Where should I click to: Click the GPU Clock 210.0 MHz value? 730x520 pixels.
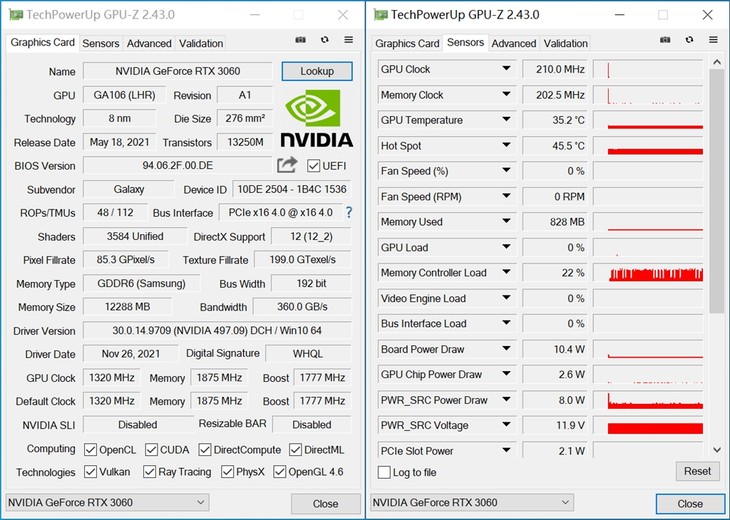point(555,69)
